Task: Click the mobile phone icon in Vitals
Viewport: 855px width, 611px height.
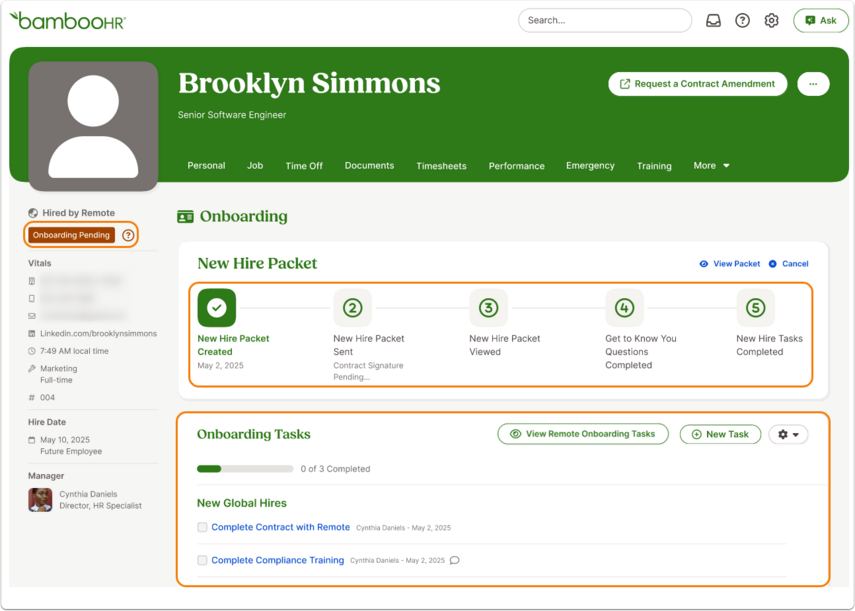Action: 32,299
